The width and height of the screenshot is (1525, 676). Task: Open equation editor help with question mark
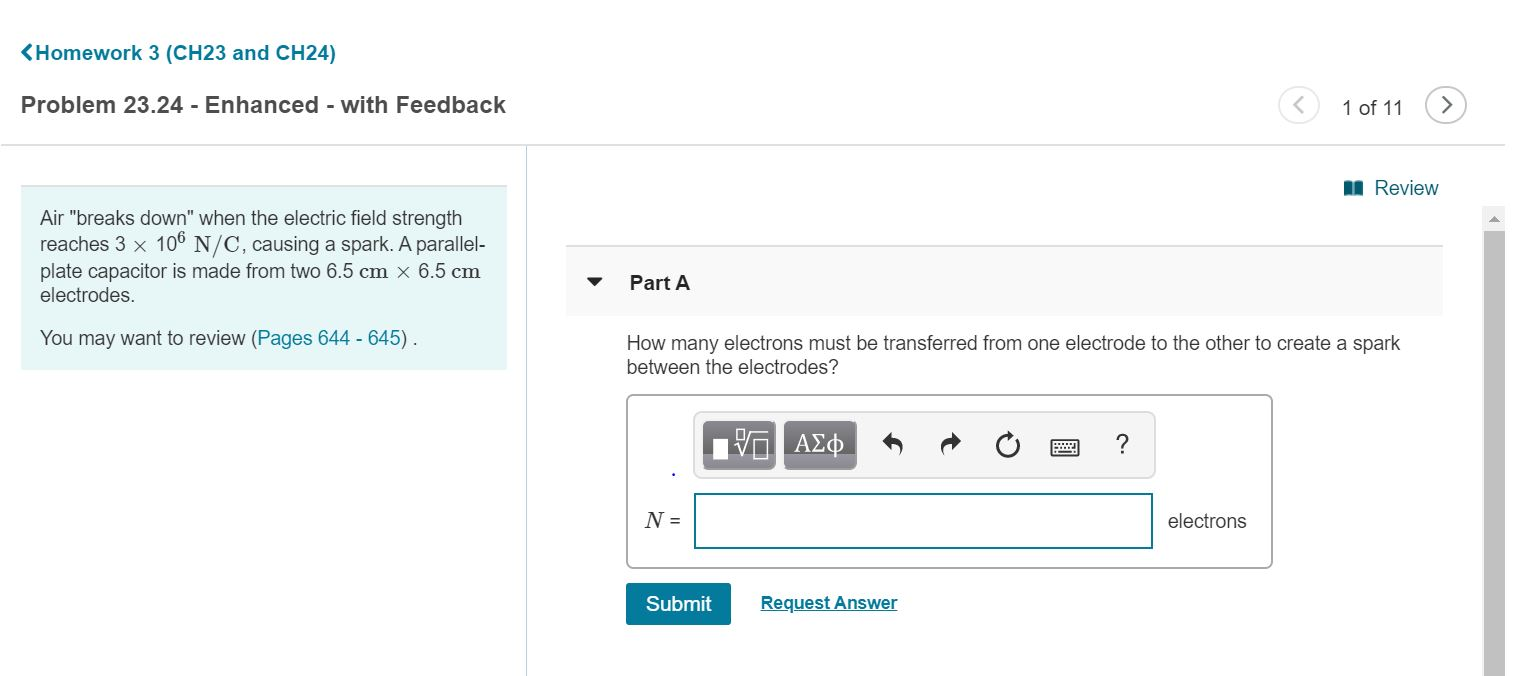[x=1122, y=445]
